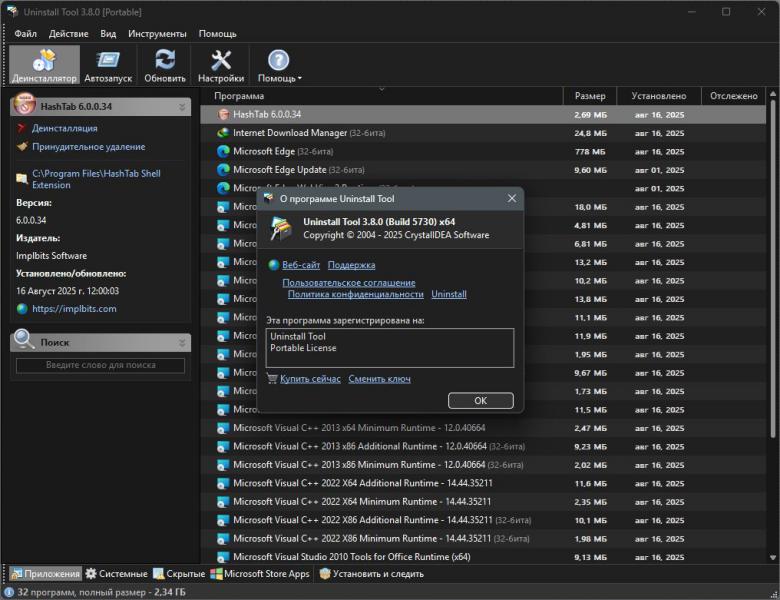Open the Инструменты menu
Viewport: 780px width, 600px height.
(x=156, y=33)
